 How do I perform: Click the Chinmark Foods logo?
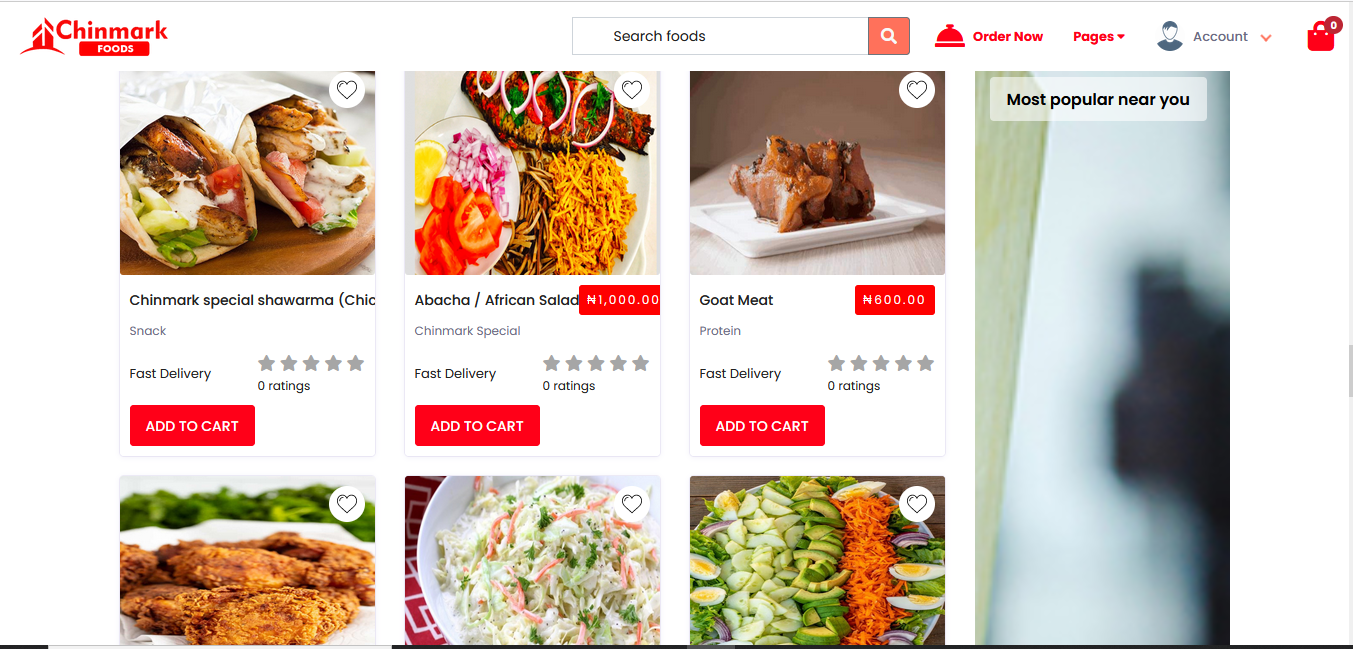[x=94, y=36]
